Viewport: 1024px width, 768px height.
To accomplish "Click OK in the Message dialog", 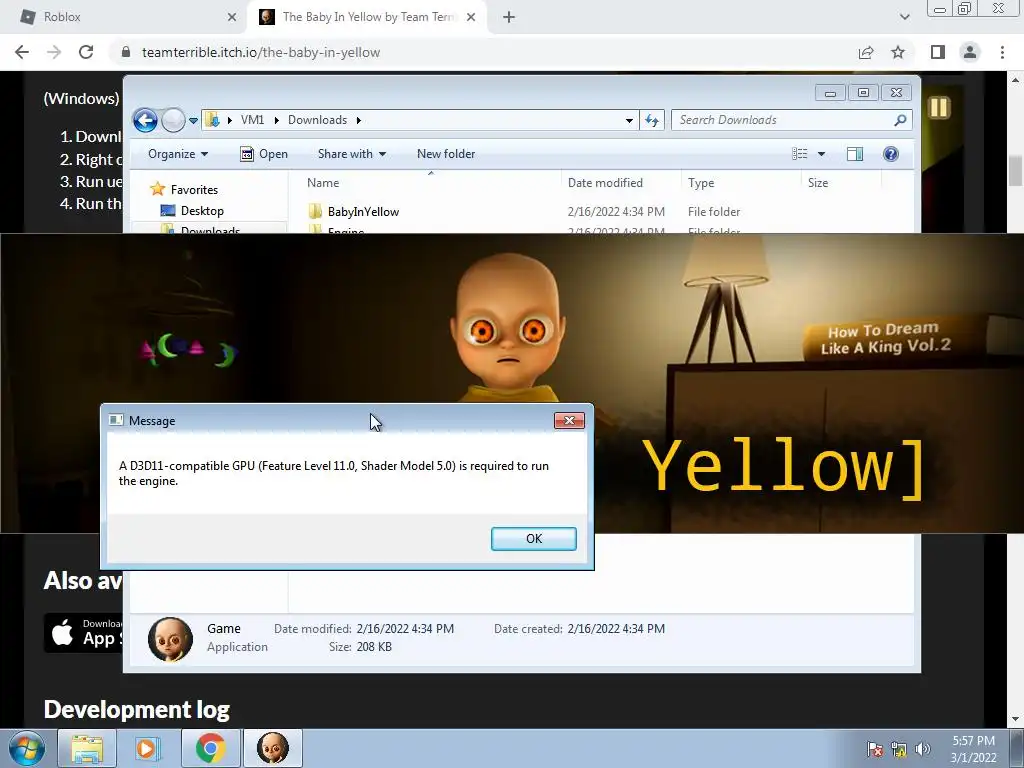I will 534,539.
